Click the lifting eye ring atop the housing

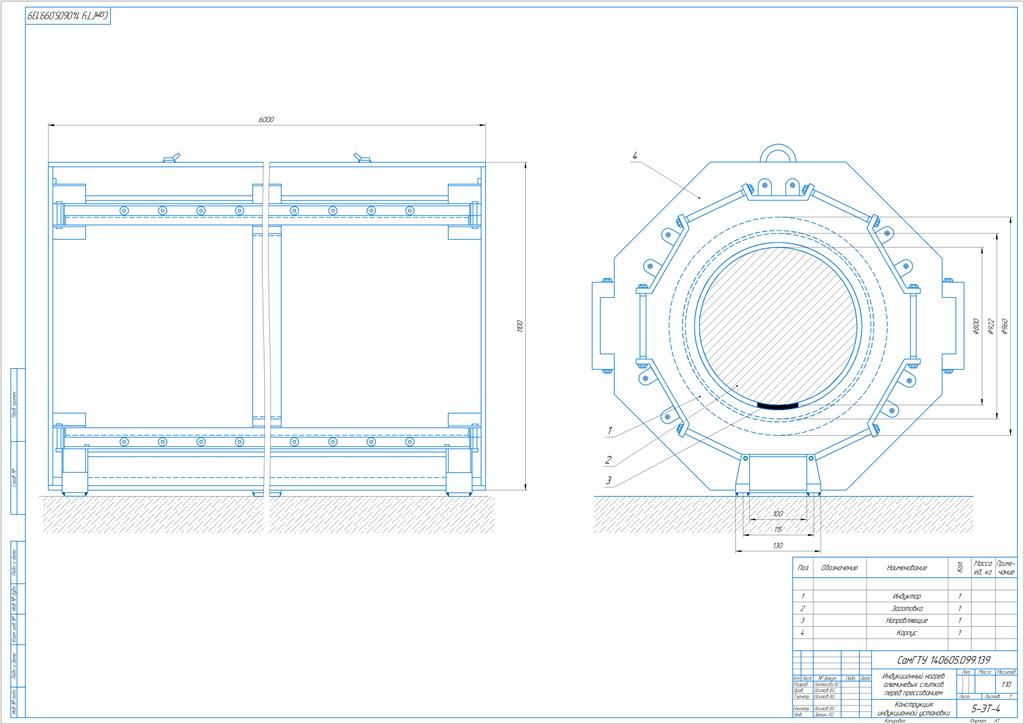coord(777,154)
